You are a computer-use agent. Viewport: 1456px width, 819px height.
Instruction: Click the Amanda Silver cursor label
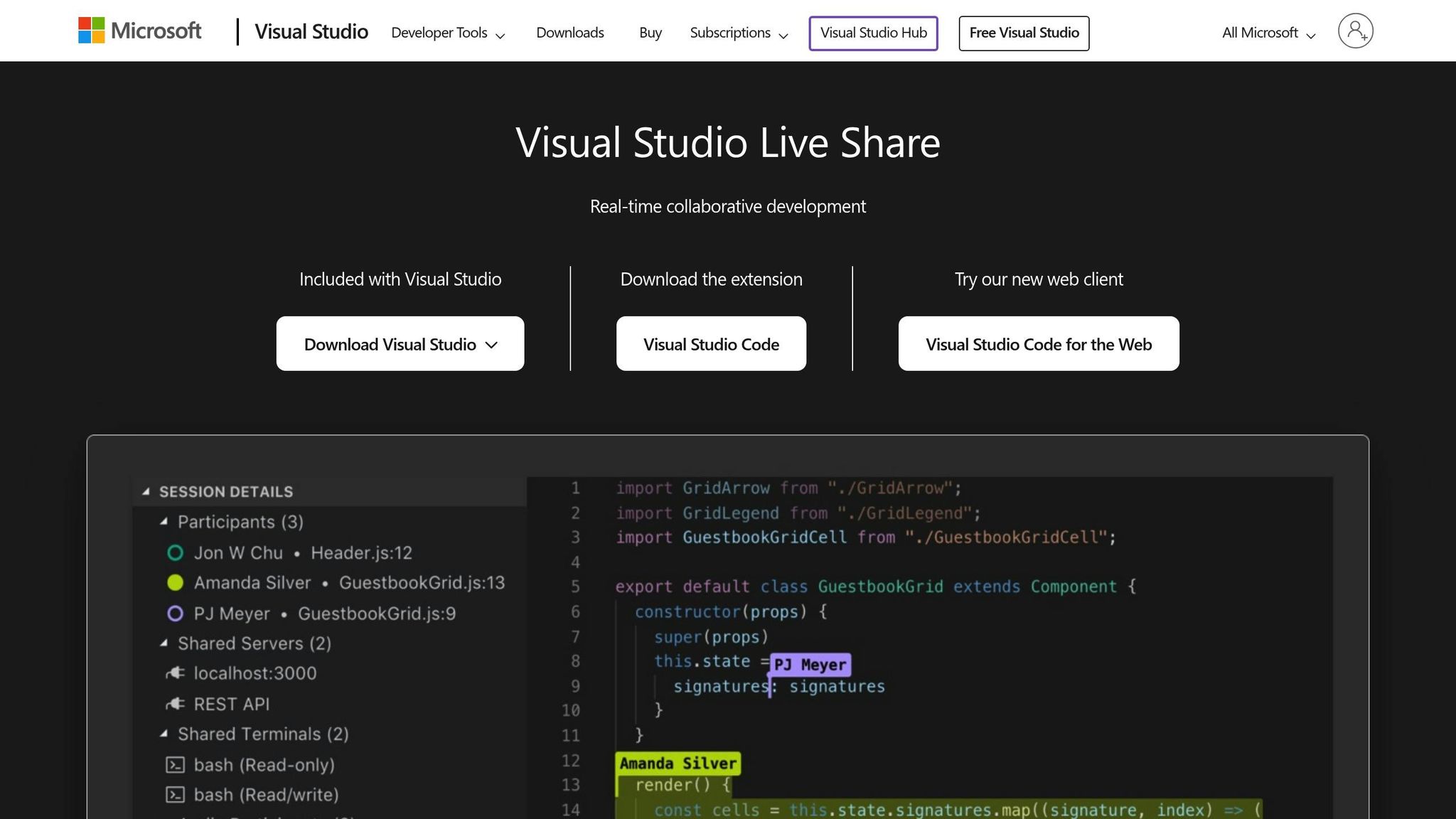click(678, 764)
